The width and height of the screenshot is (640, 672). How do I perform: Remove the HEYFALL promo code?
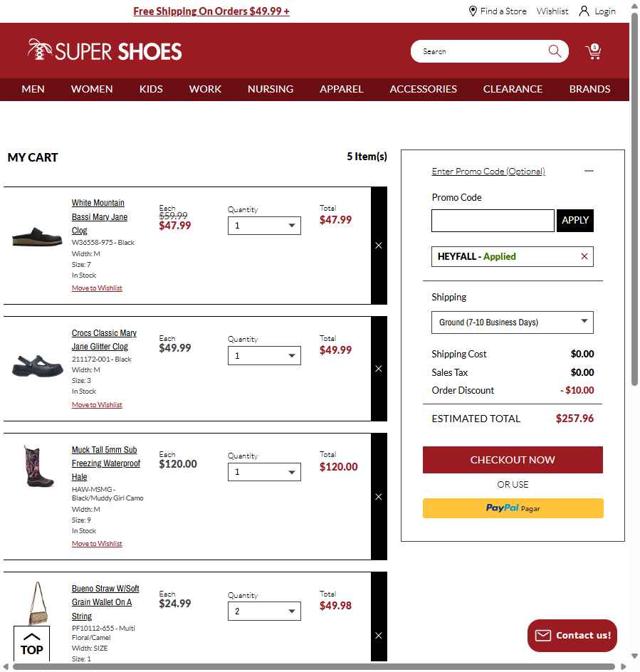[584, 257]
